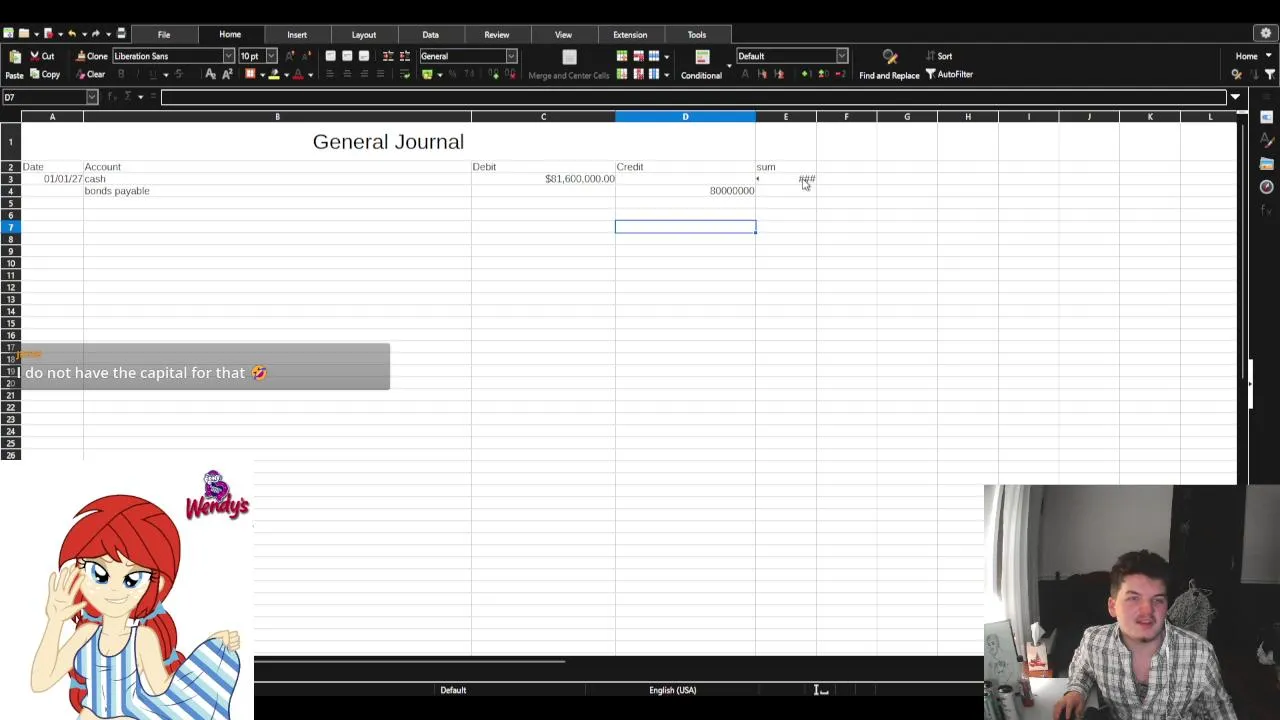
Task: Click the Undo arrow
Action: (x=72, y=34)
